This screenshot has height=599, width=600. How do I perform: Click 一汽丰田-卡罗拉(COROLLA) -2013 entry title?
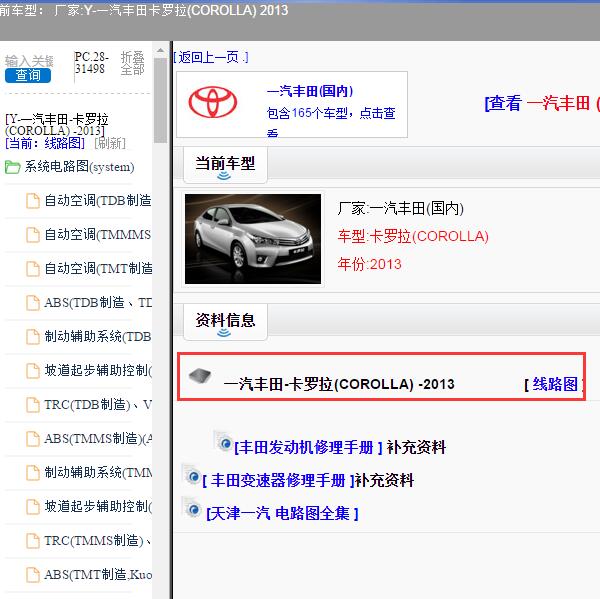pyautogui.click(x=339, y=384)
